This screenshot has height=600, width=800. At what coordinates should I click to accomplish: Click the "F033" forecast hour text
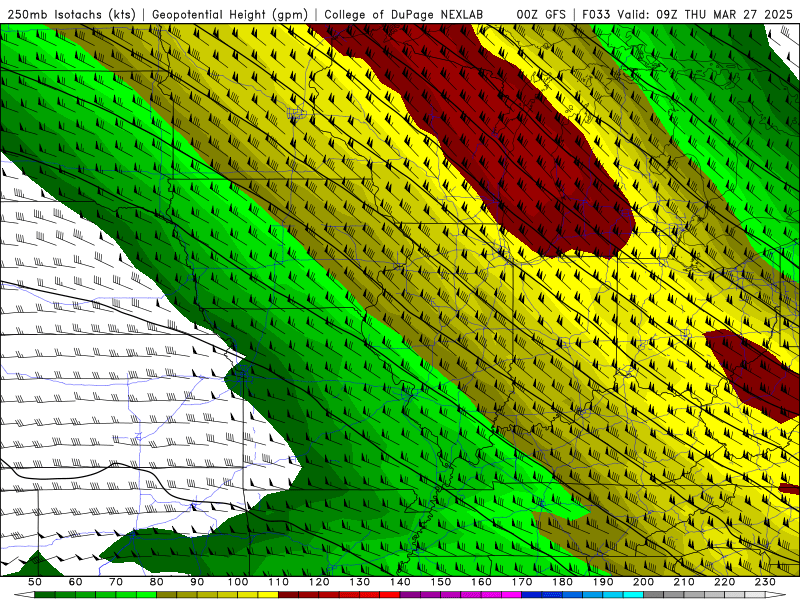(596, 14)
